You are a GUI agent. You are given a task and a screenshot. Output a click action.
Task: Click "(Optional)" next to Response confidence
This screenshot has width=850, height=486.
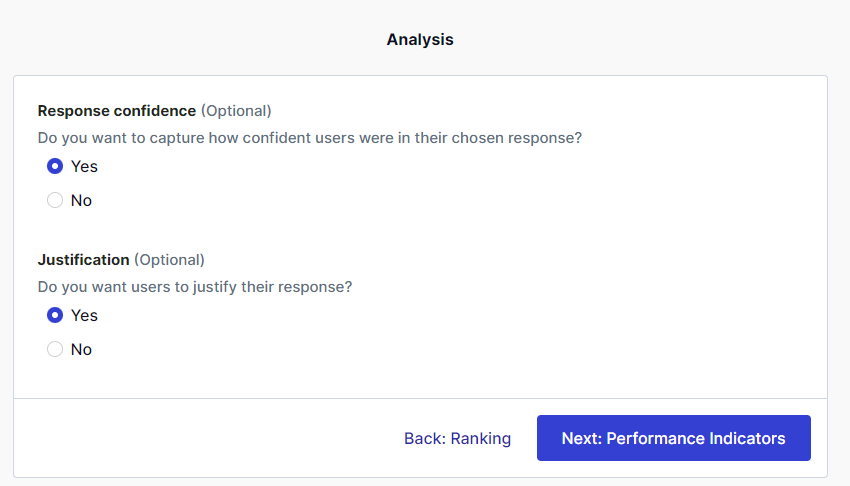coord(236,111)
